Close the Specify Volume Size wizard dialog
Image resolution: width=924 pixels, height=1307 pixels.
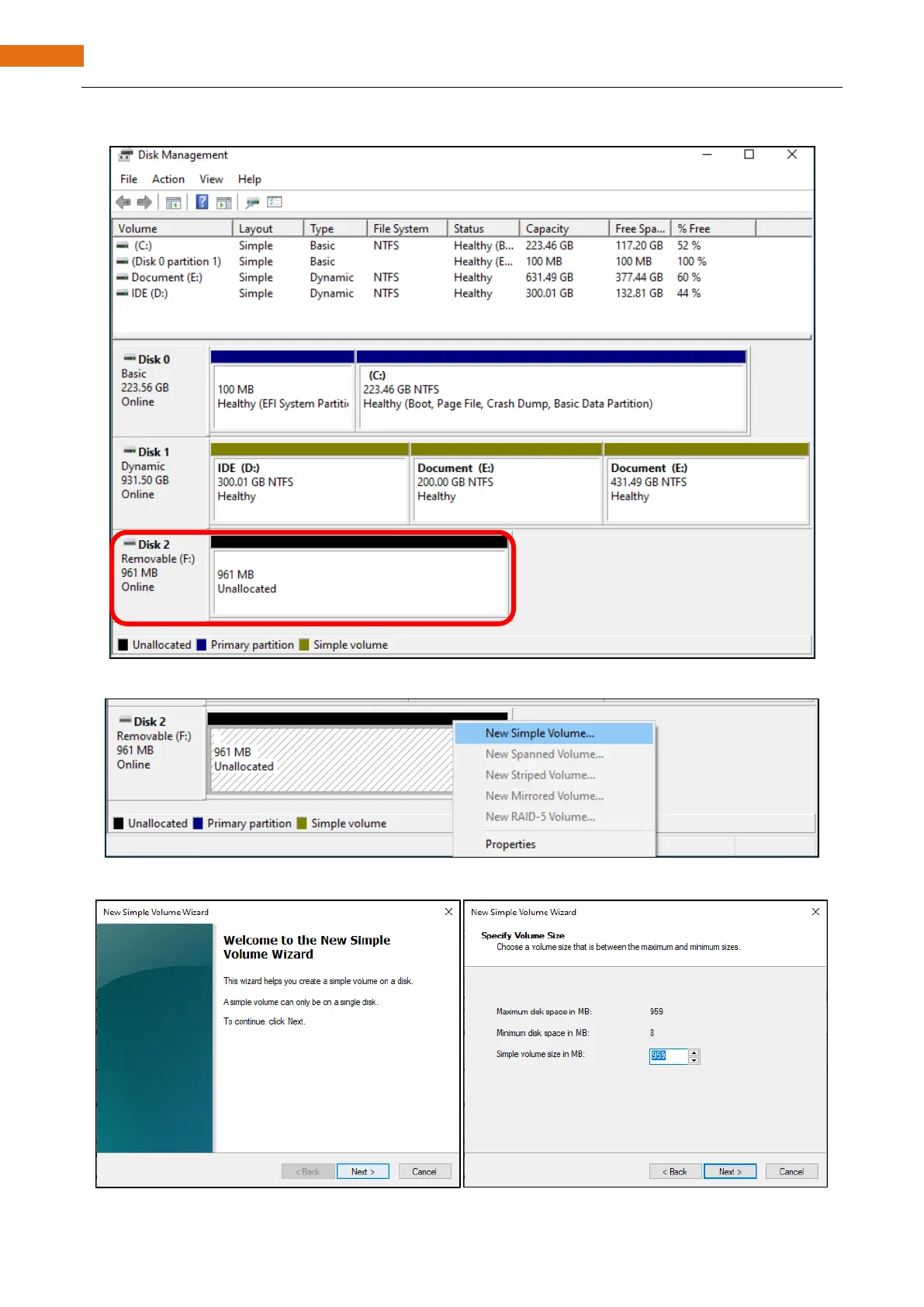[x=815, y=912]
